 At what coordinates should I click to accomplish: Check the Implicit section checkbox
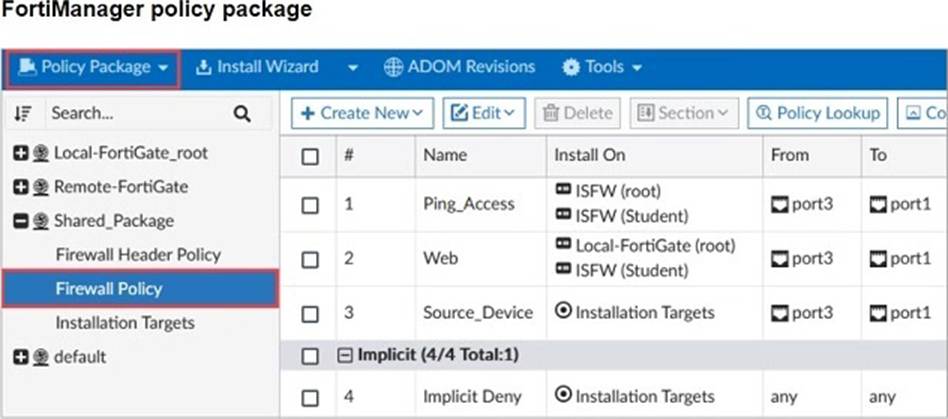[310, 357]
